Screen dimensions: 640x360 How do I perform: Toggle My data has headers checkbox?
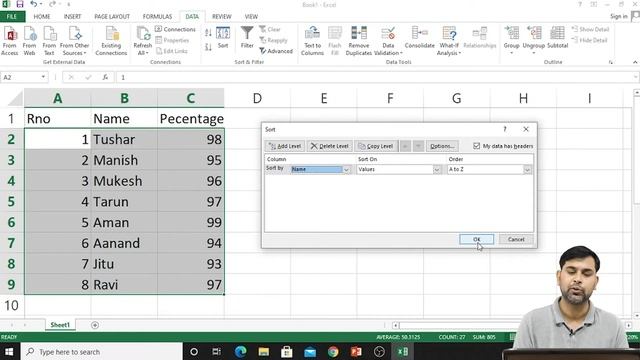point(476,146)
